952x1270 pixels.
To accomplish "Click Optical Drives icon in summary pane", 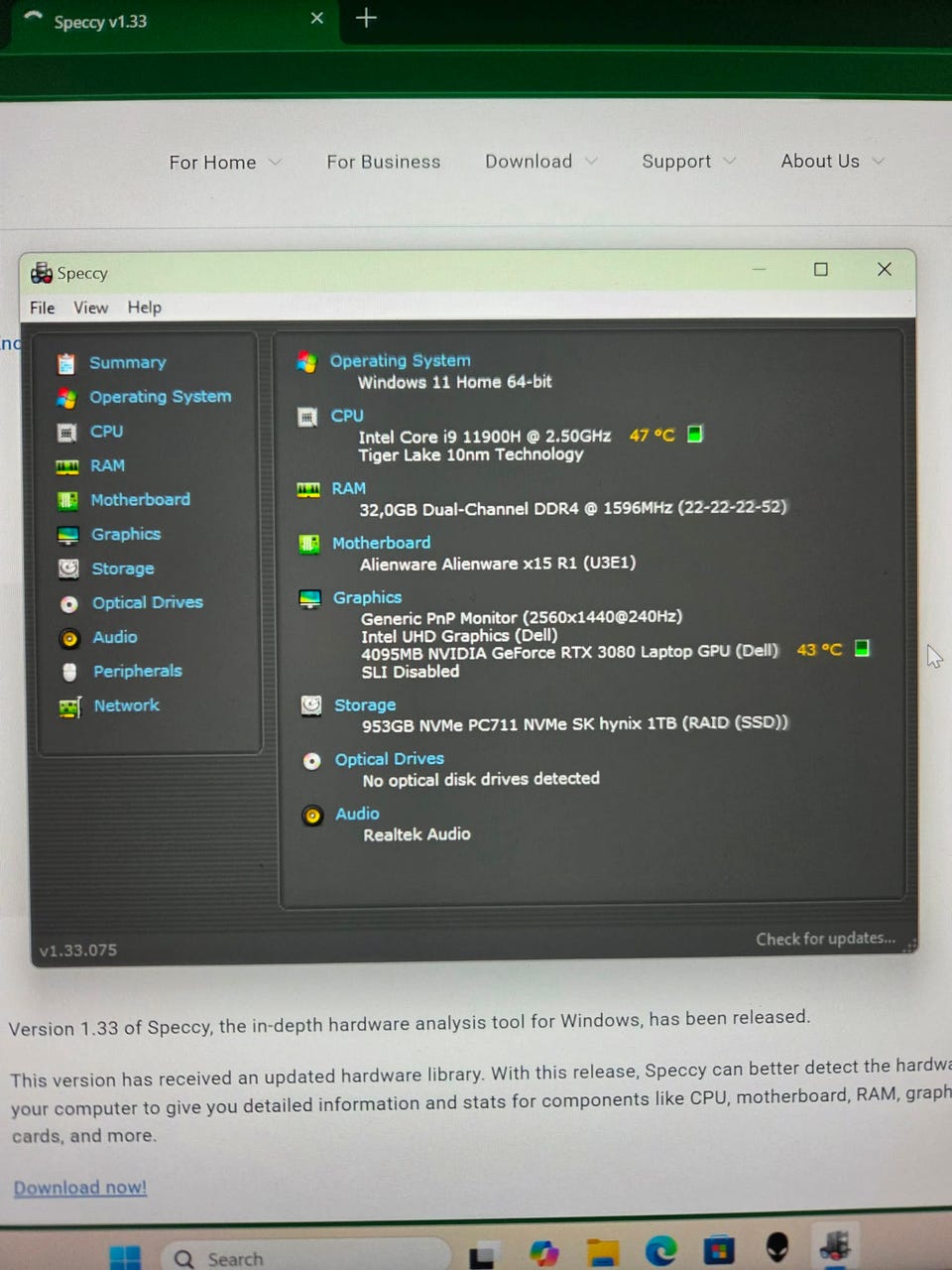I will click(312, 761).
